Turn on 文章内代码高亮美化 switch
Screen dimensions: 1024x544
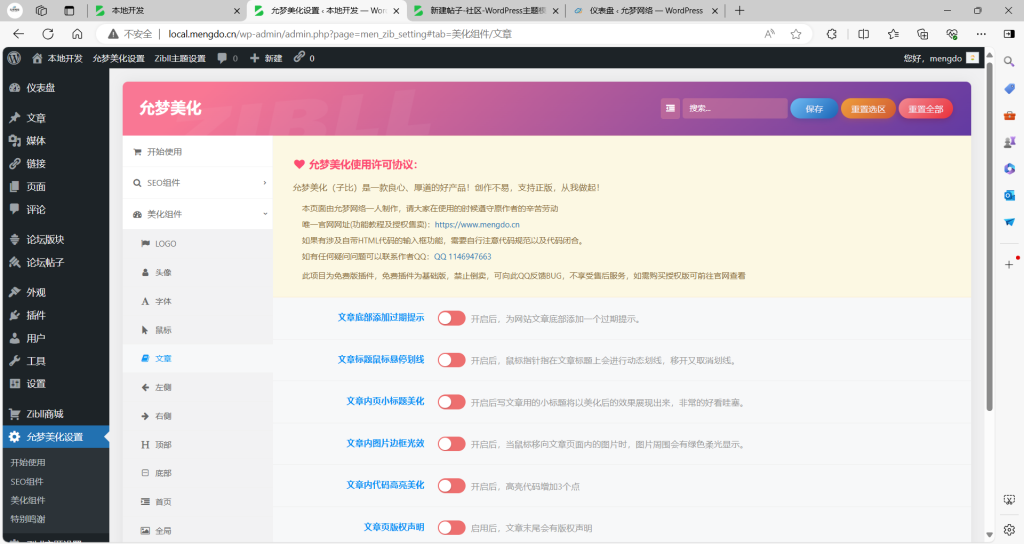click(x=451, y=486)
